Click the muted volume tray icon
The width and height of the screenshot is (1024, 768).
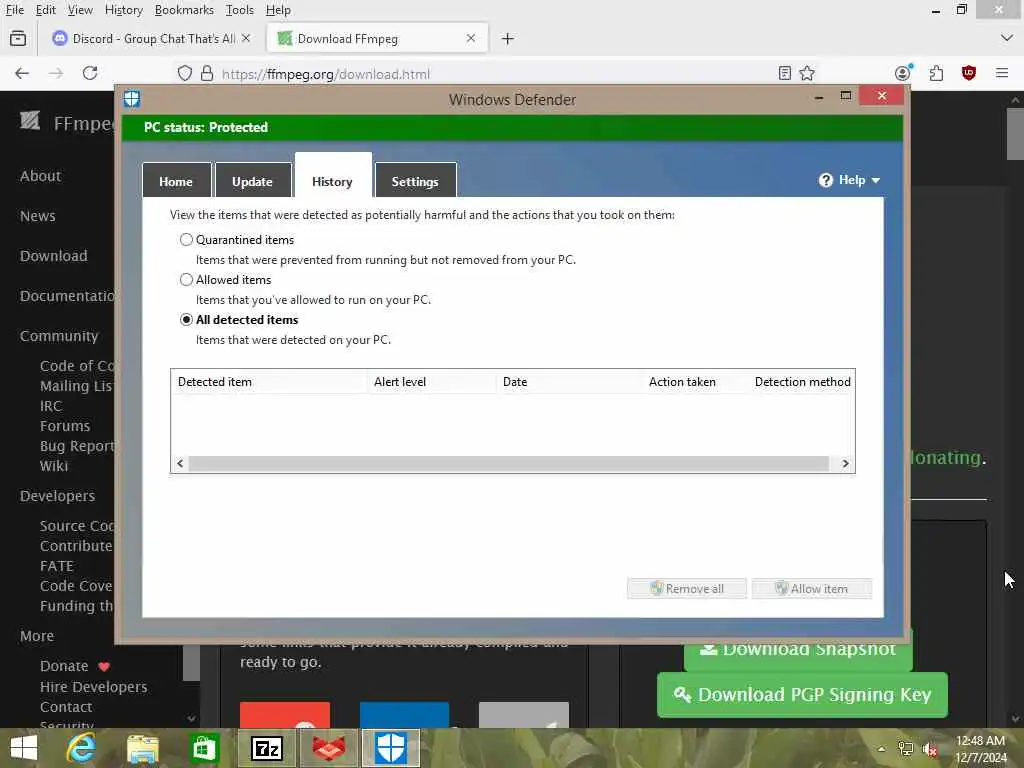tap(930, 749)
